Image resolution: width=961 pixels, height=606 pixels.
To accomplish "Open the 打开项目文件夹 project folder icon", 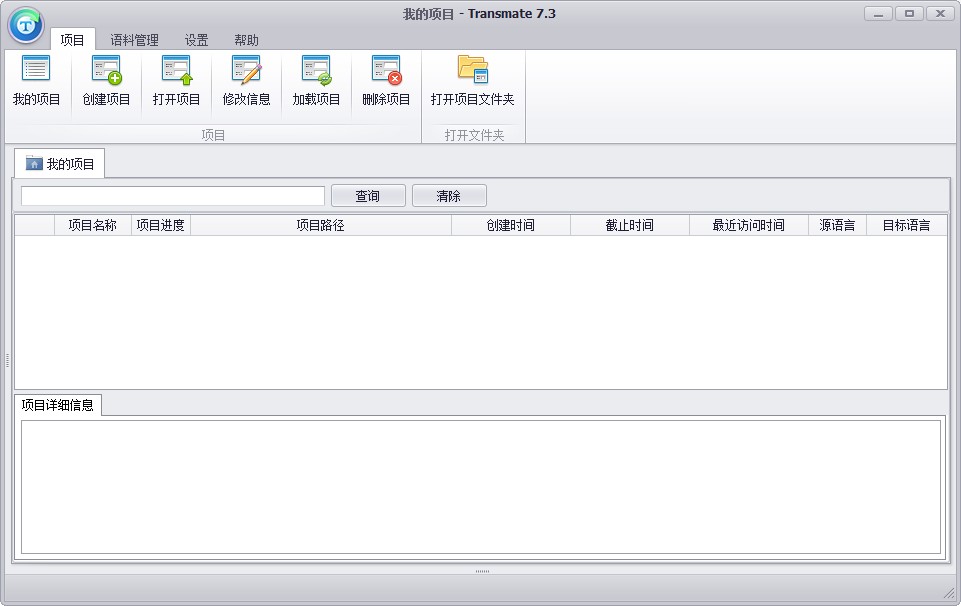I will [x=471, y=80].
